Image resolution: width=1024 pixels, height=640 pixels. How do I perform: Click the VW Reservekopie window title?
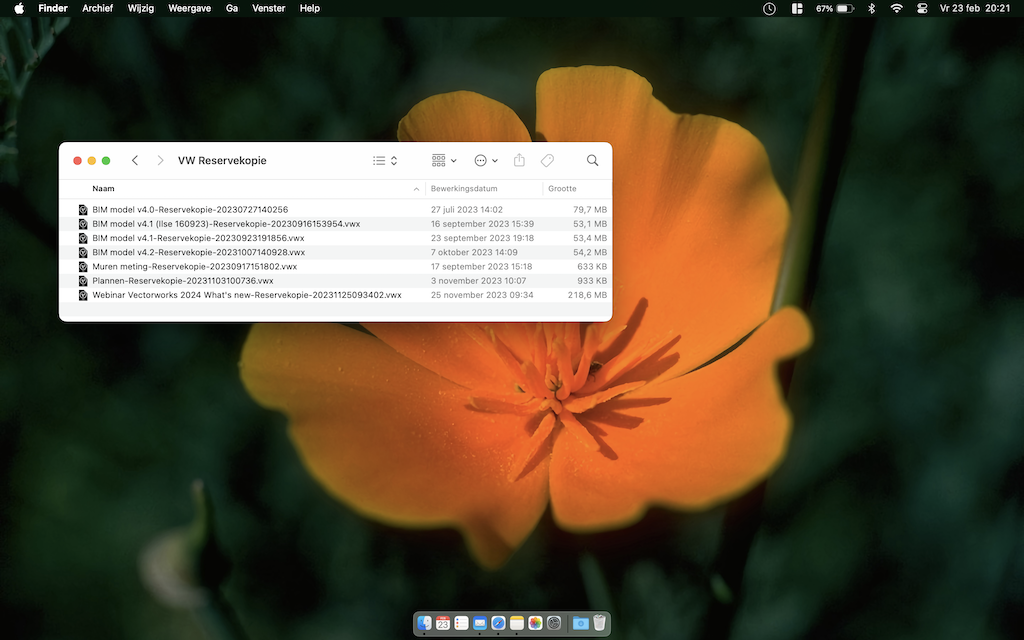(222, 161)
